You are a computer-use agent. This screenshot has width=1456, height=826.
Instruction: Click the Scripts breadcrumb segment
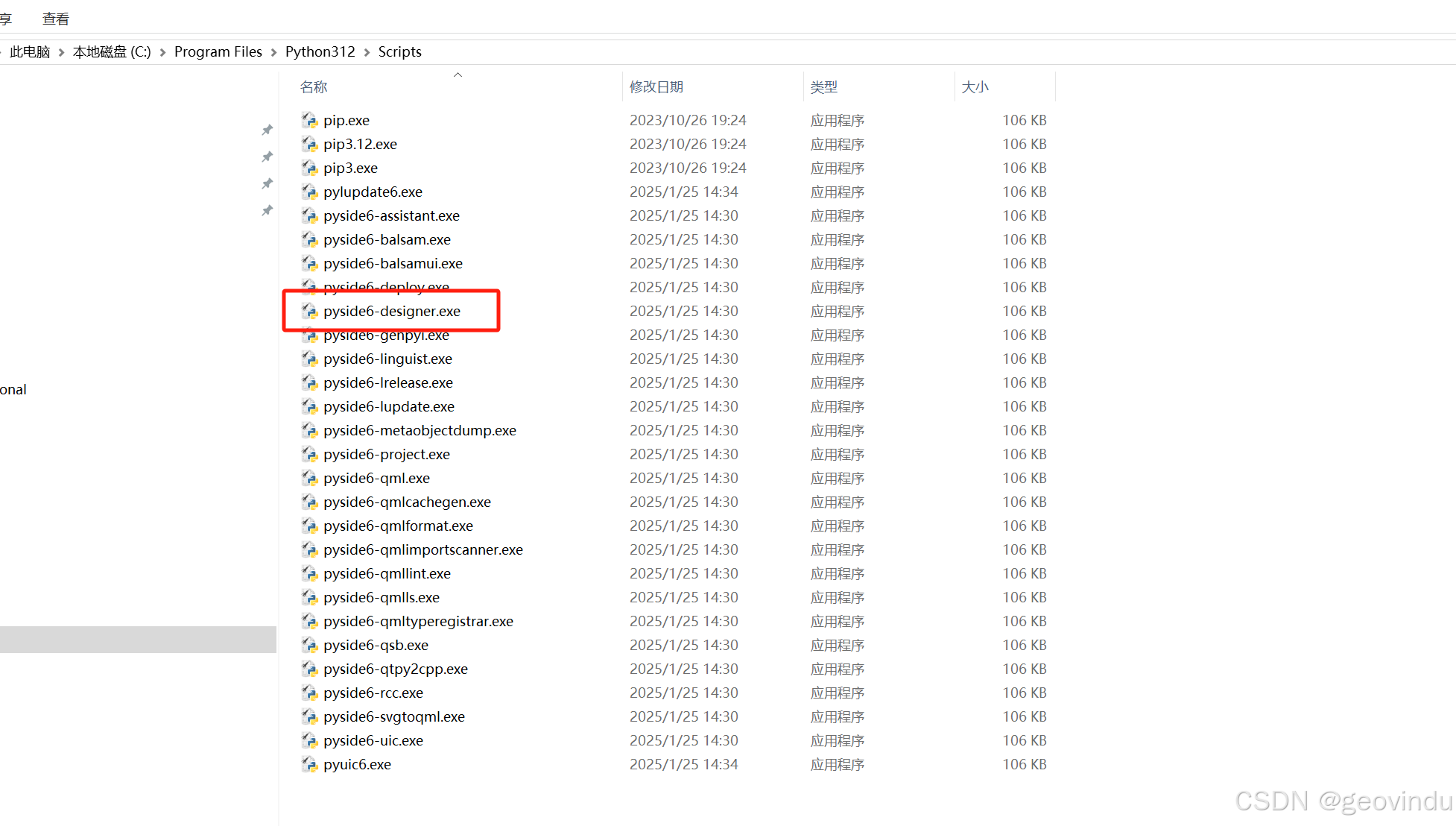point(400,51)
